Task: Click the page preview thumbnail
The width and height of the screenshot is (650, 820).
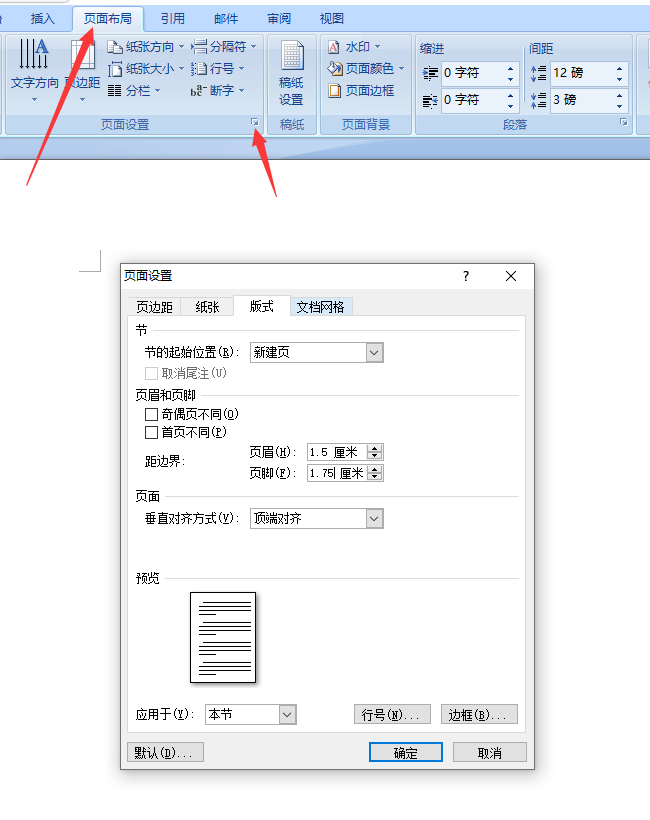Action: pos(223,637)
